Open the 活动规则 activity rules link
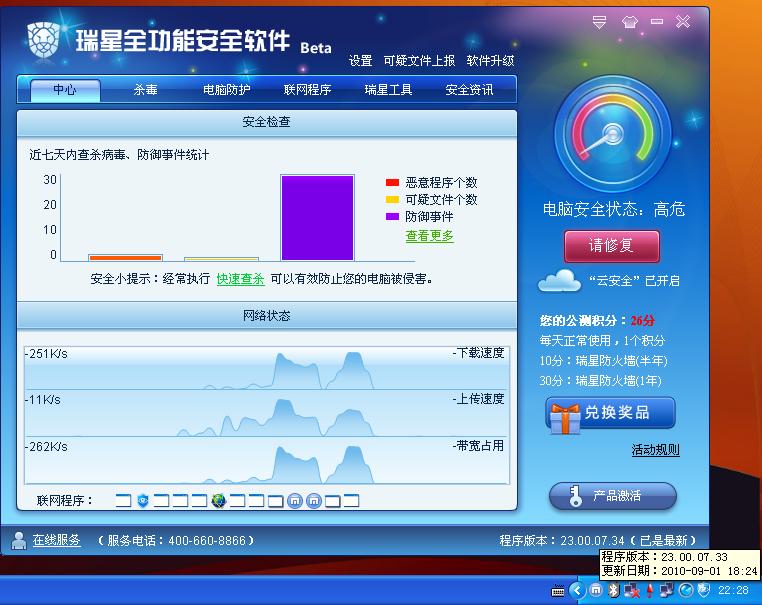The image size is (762, 605). 656,450
